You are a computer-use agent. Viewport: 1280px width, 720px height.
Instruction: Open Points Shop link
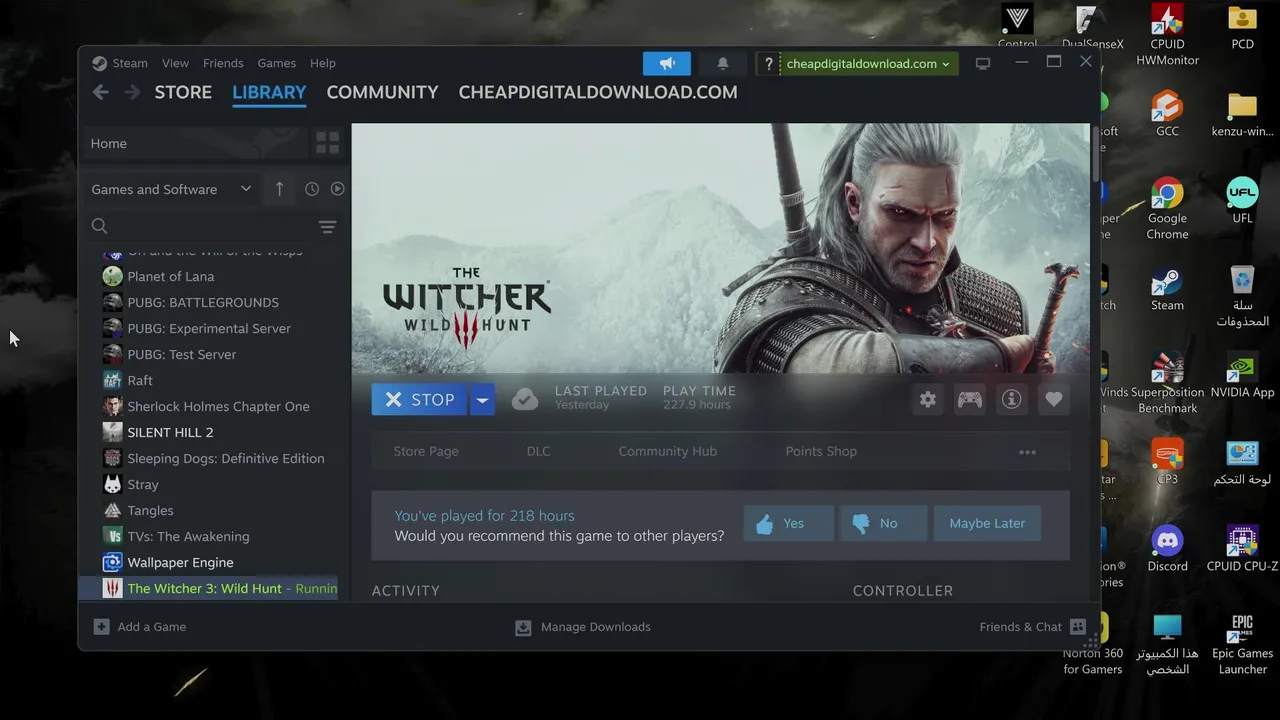[821, 451]
